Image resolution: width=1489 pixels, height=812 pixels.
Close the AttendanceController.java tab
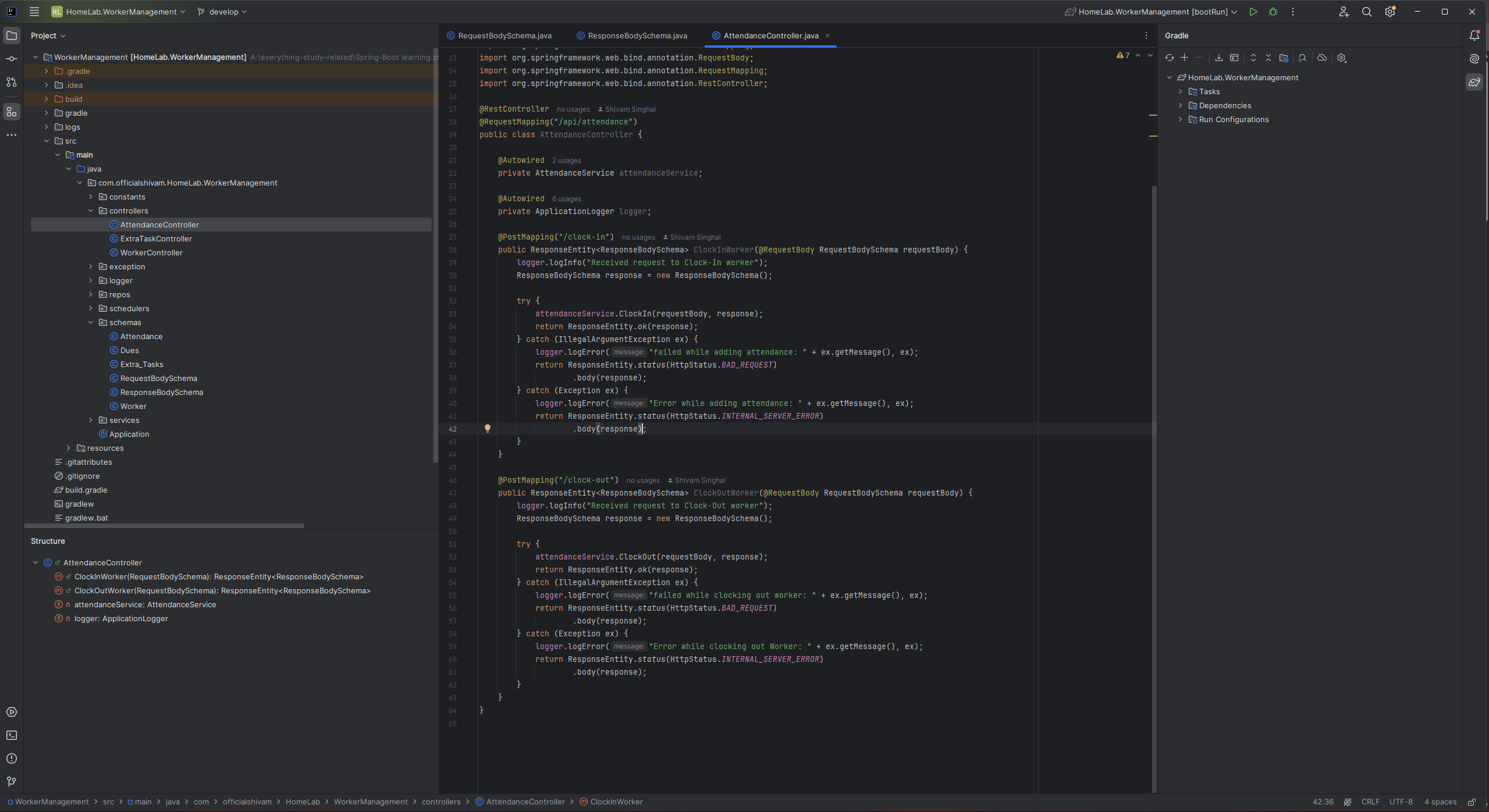click(x=827, y=35)
